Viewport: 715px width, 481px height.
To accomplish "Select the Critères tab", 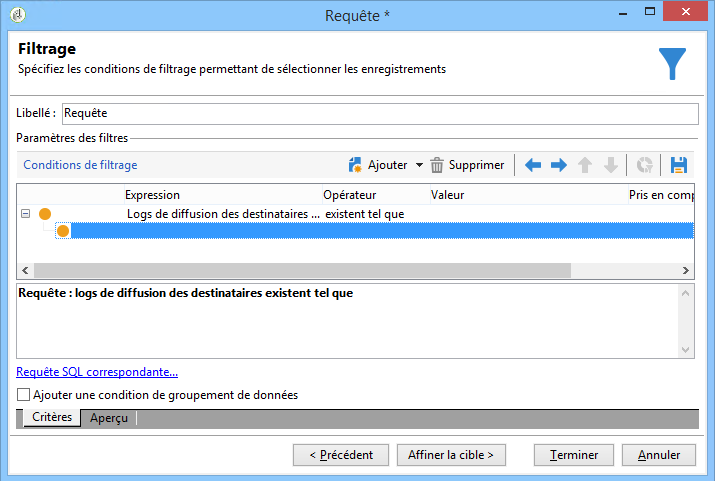I will (52, 417).
